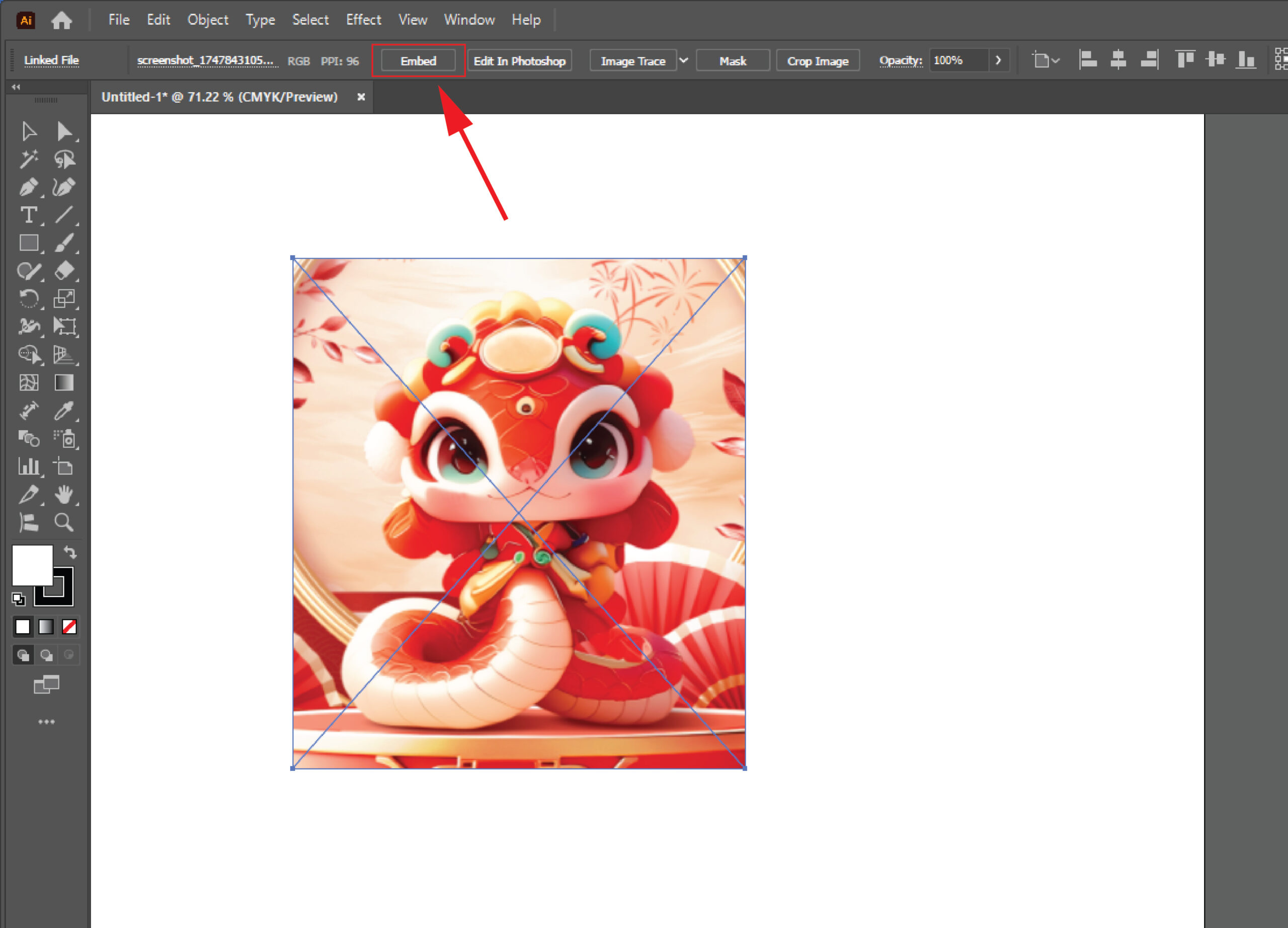Set paint type to None

(x=69, y=627)
